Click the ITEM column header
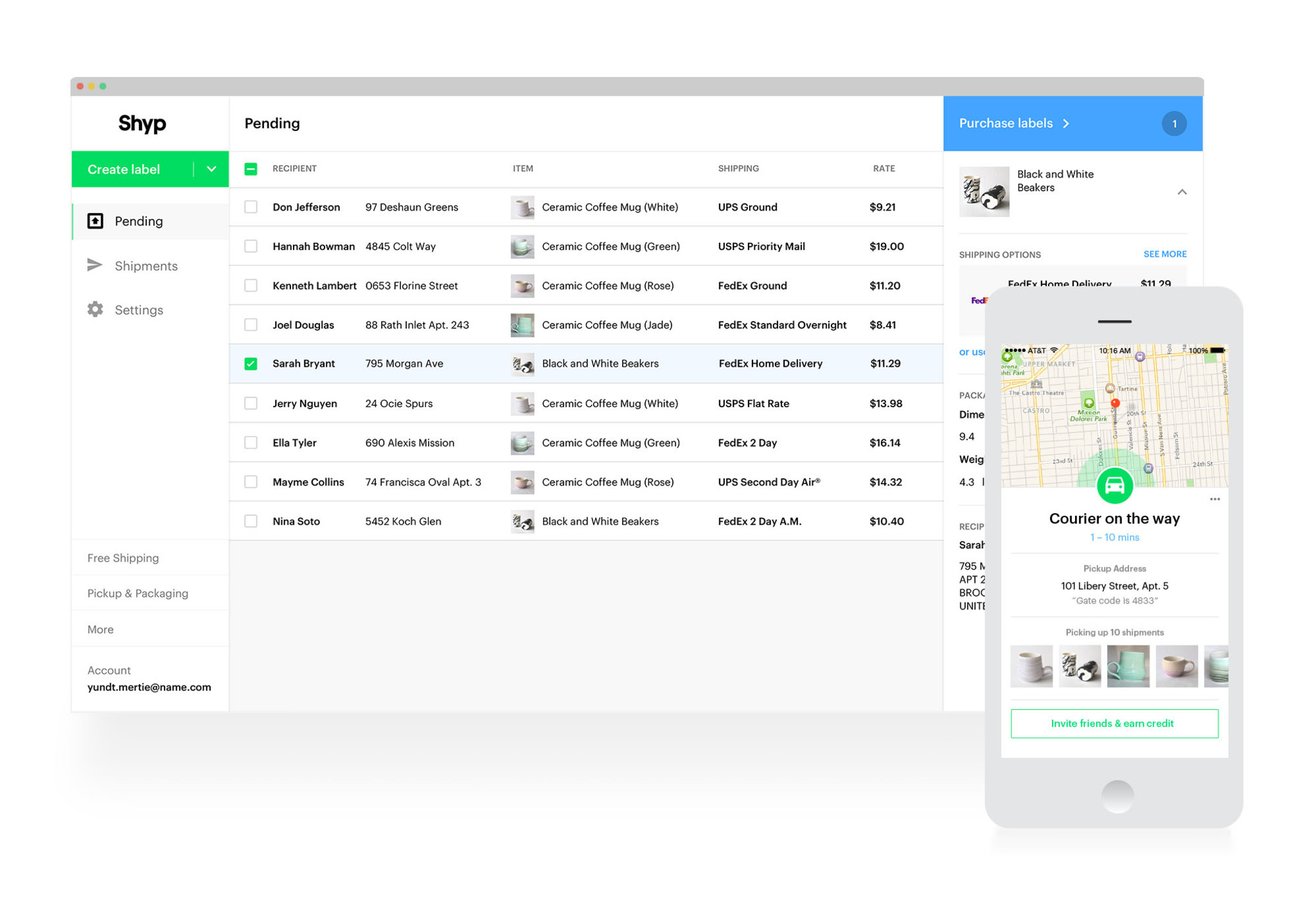 [522, 168]
